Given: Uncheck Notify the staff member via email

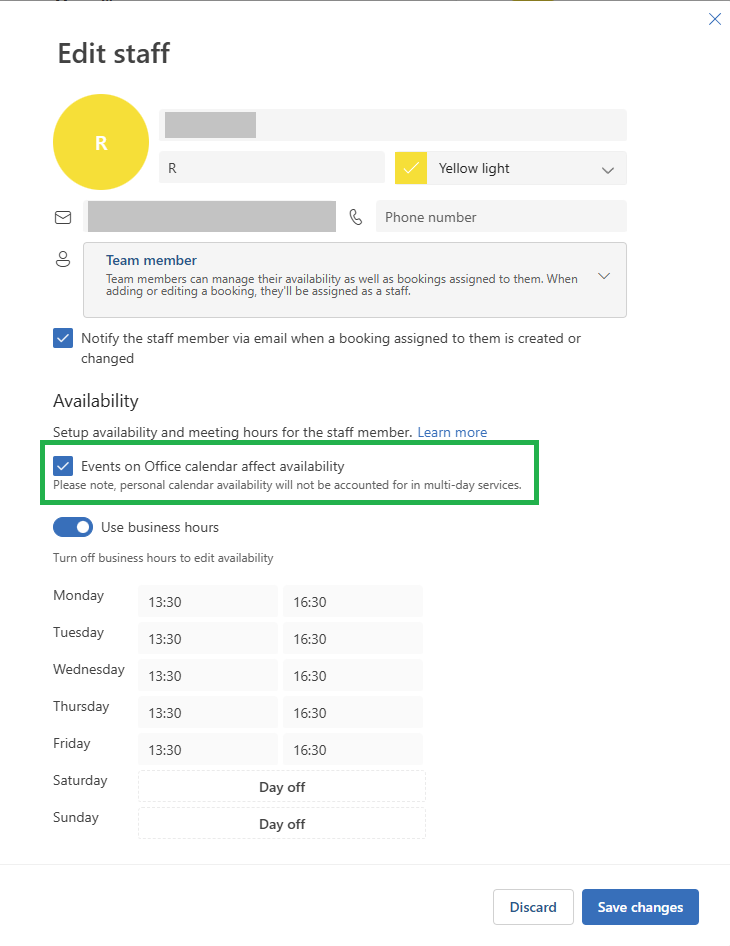Looking at the screenshot, I should click(63, 338).
